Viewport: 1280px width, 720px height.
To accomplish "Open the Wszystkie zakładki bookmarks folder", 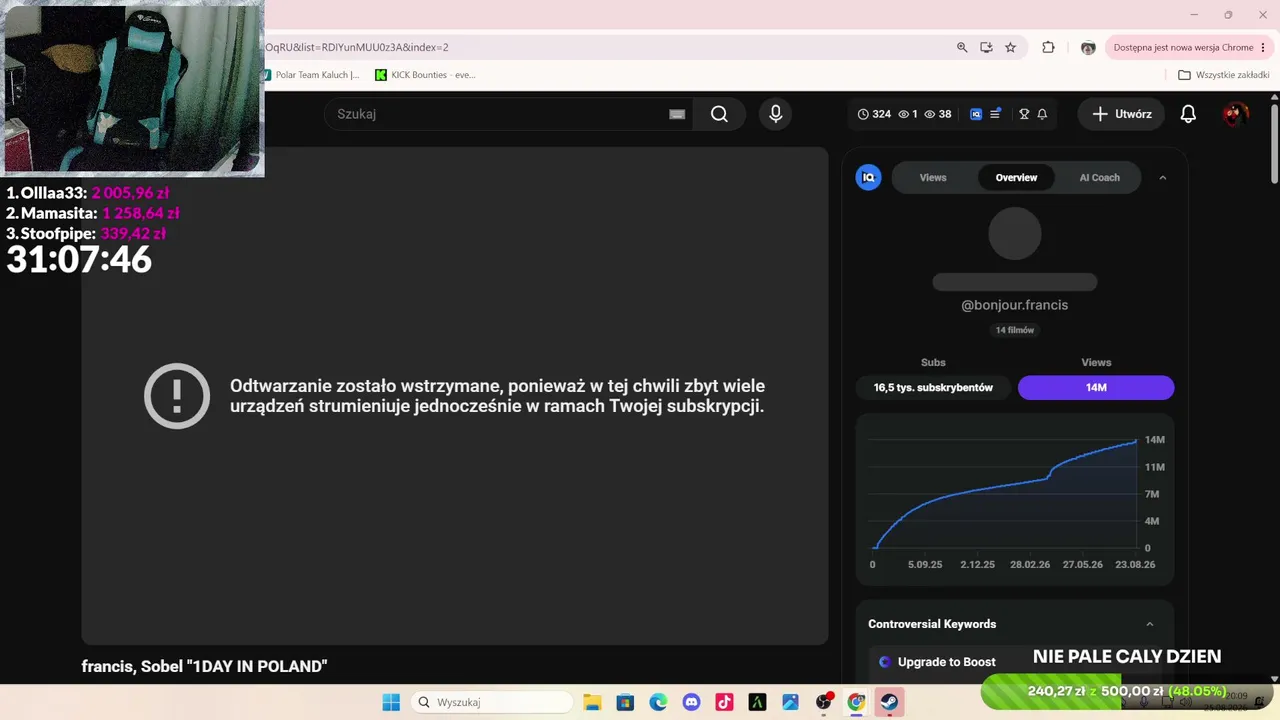I will (1223, 75).
